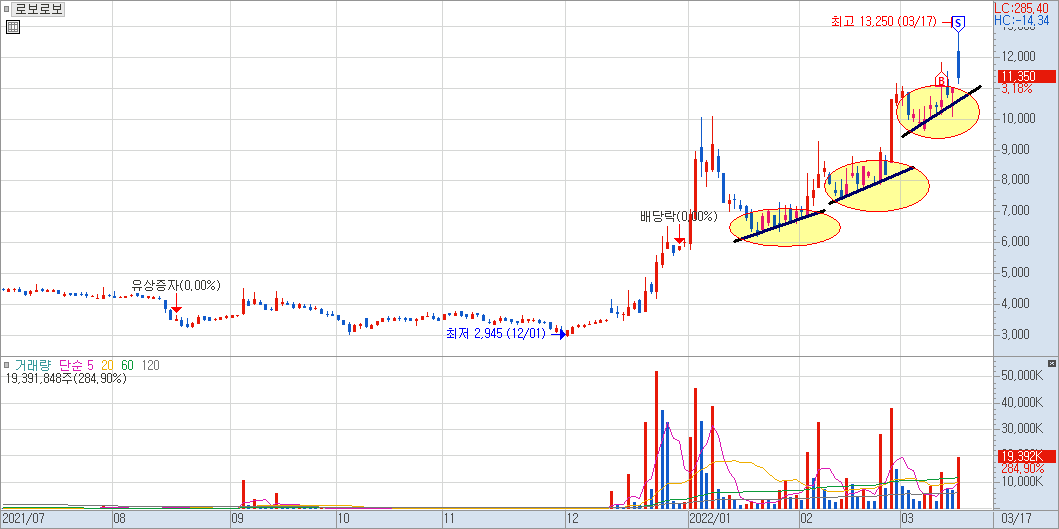Select the green 60 moving average label
1059x529 pixels.
click(127, 366)
